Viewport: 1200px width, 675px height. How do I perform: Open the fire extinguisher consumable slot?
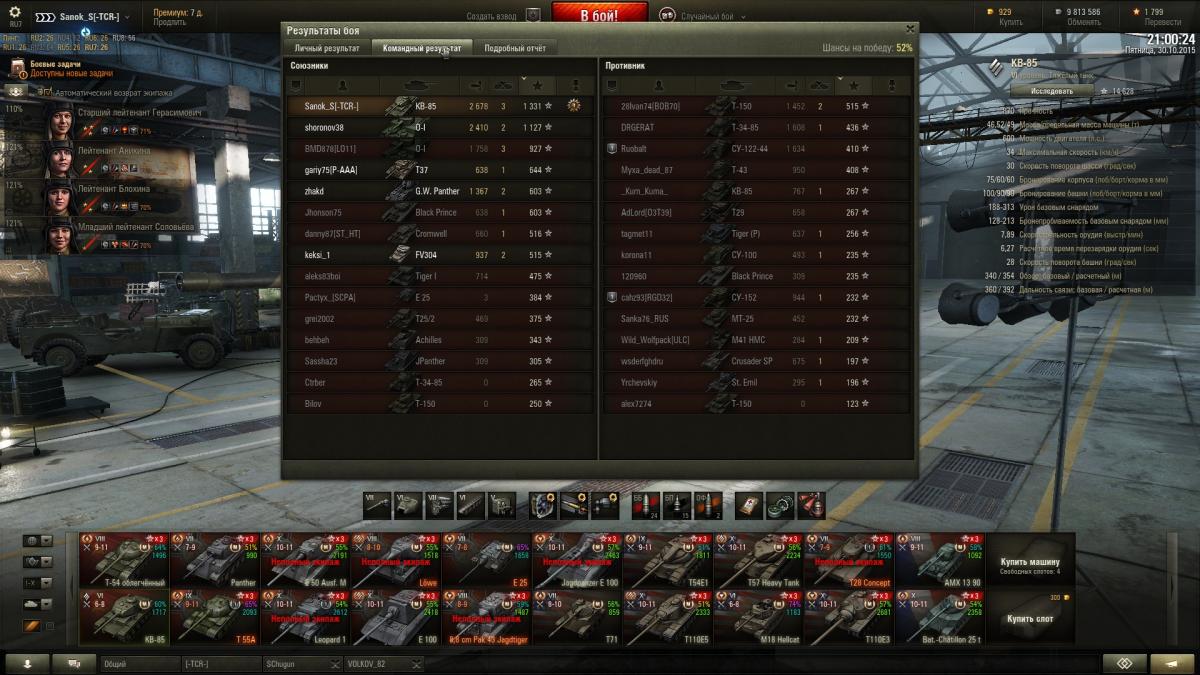pyautogui.click(x=811, y=505)
